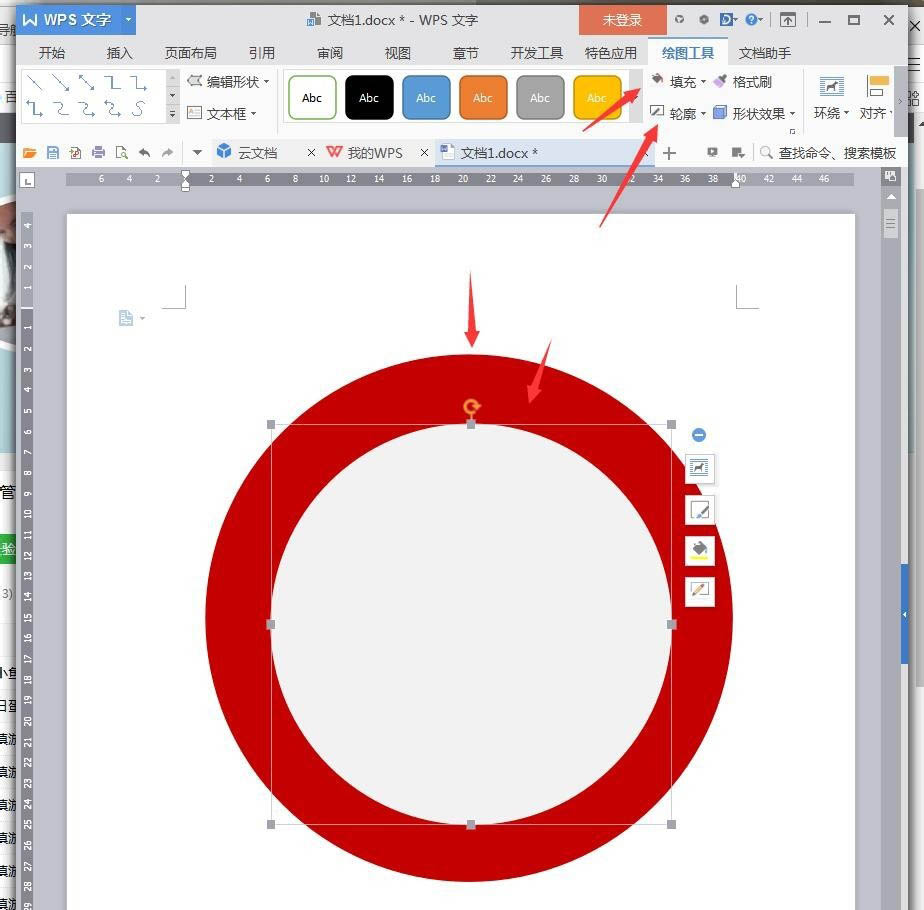Click the paragraph layout icon in the margin
This screenshot has height=910, width=924.
point(126,318)
